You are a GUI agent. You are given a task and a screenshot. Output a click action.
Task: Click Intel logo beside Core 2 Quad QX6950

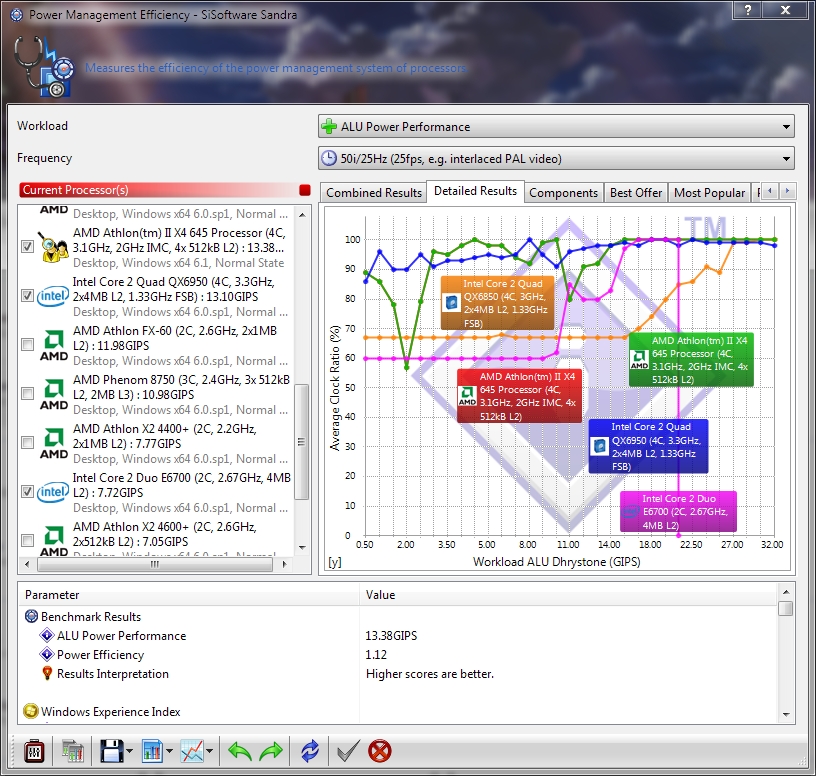click(53, 296)
